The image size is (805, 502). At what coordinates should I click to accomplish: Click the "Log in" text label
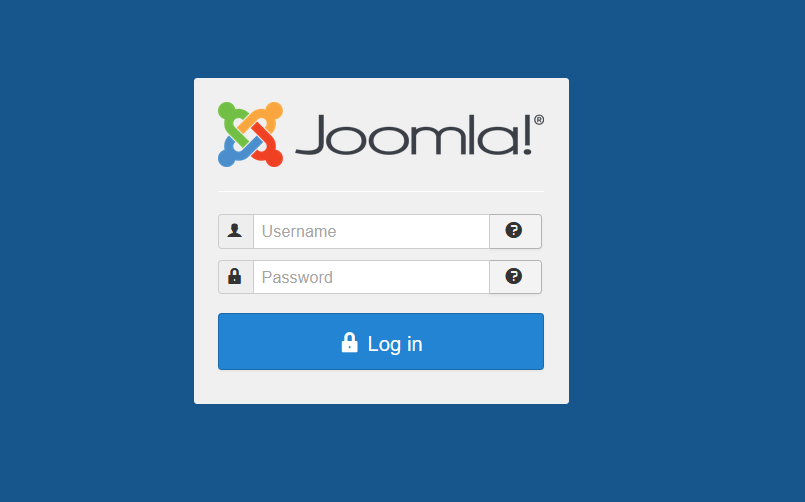pyautogui.click(x=395, y=344)
